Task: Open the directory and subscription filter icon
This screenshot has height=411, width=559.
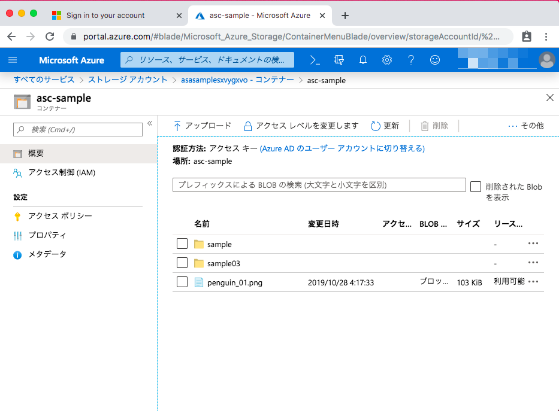Action: click(x=339, y=60)
